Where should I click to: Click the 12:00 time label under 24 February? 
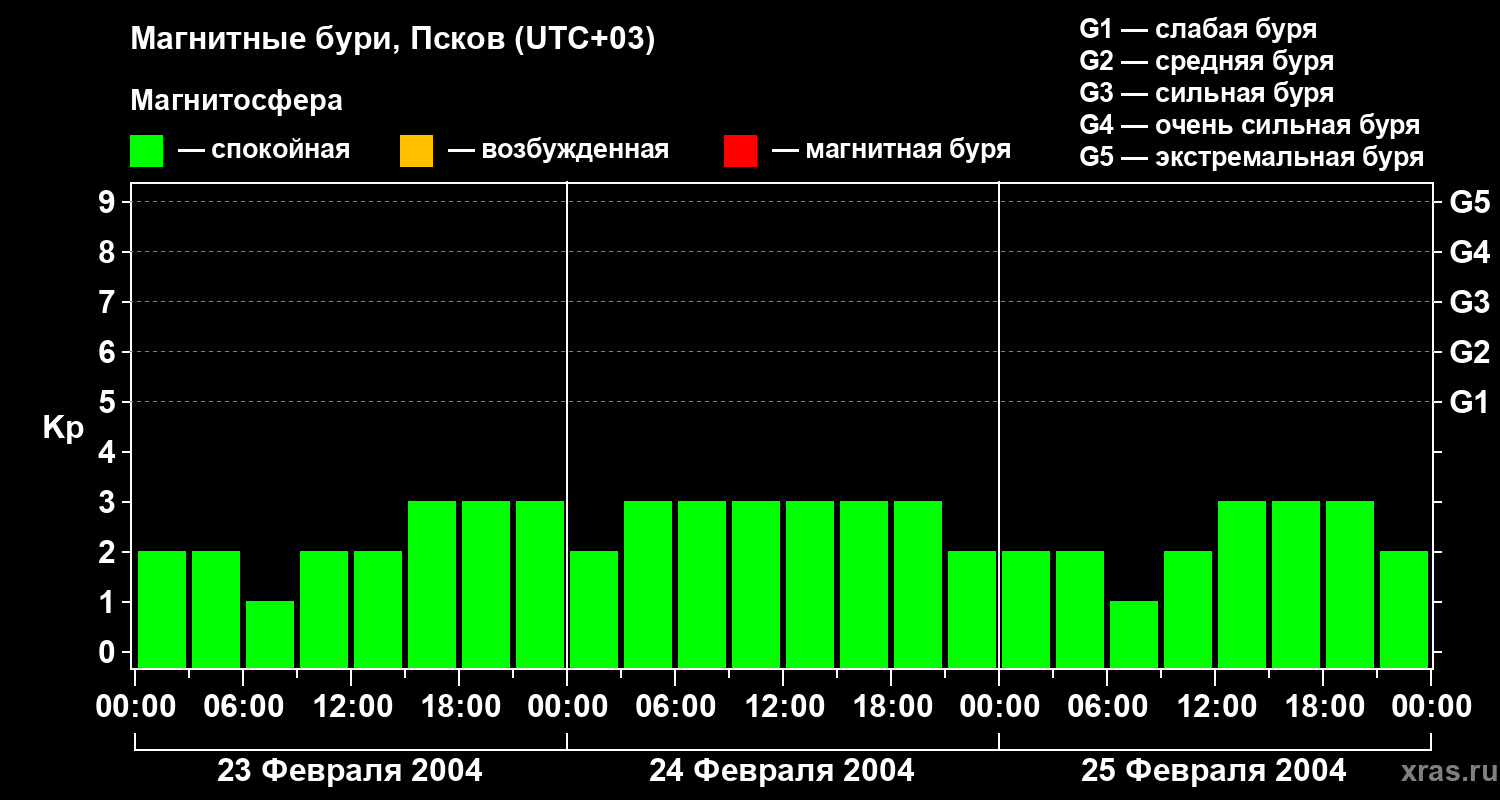click(x=783, y=707)
